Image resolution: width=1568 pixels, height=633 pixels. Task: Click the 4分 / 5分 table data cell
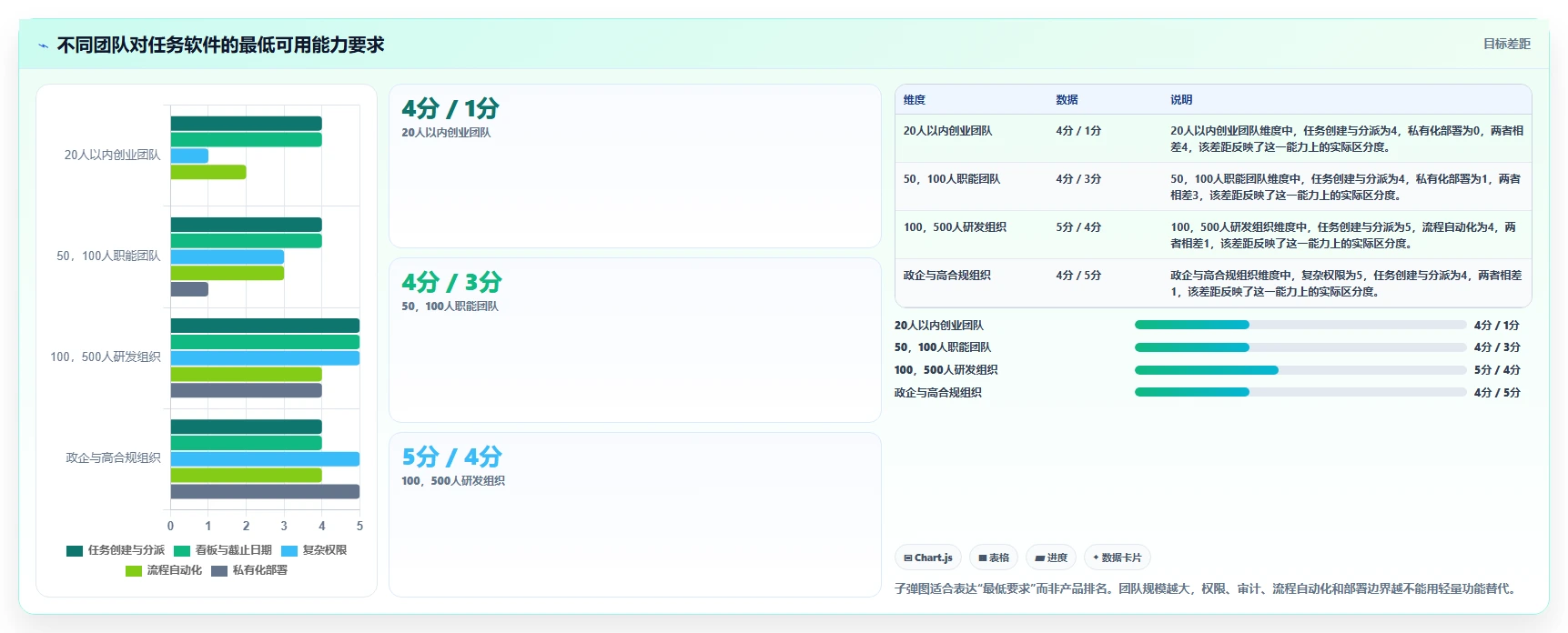[1078, 276]
